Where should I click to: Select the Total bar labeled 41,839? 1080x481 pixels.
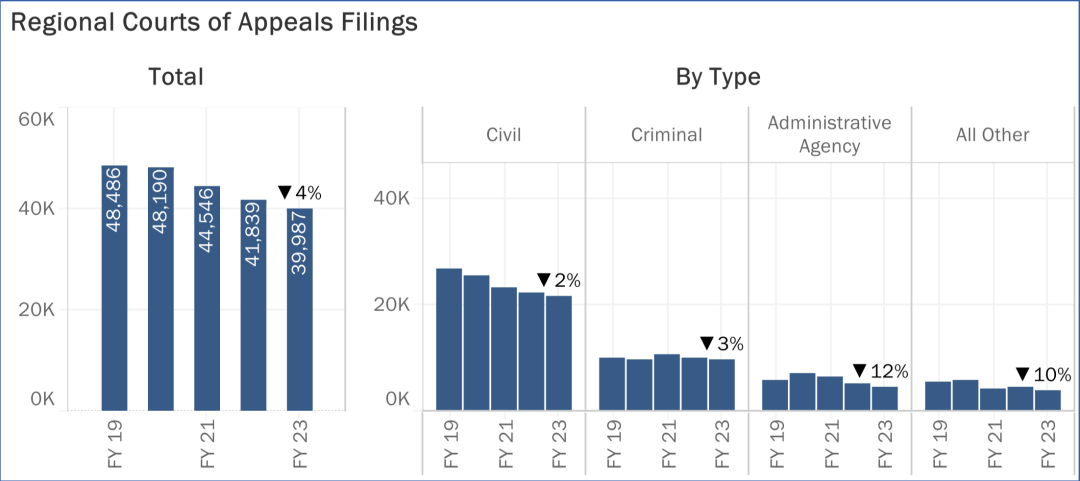(x=253, y=305)
